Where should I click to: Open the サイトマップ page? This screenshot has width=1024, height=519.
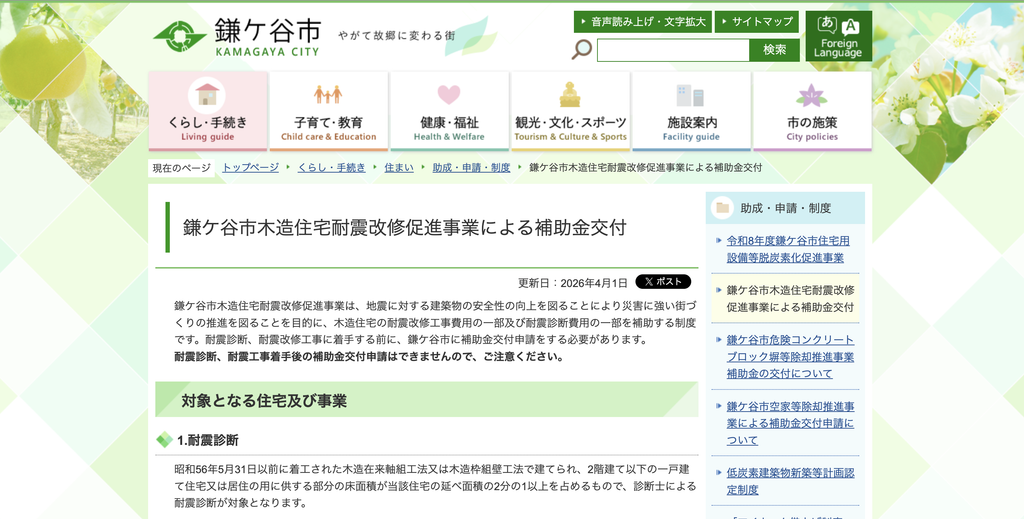click(x=756, y=22)
